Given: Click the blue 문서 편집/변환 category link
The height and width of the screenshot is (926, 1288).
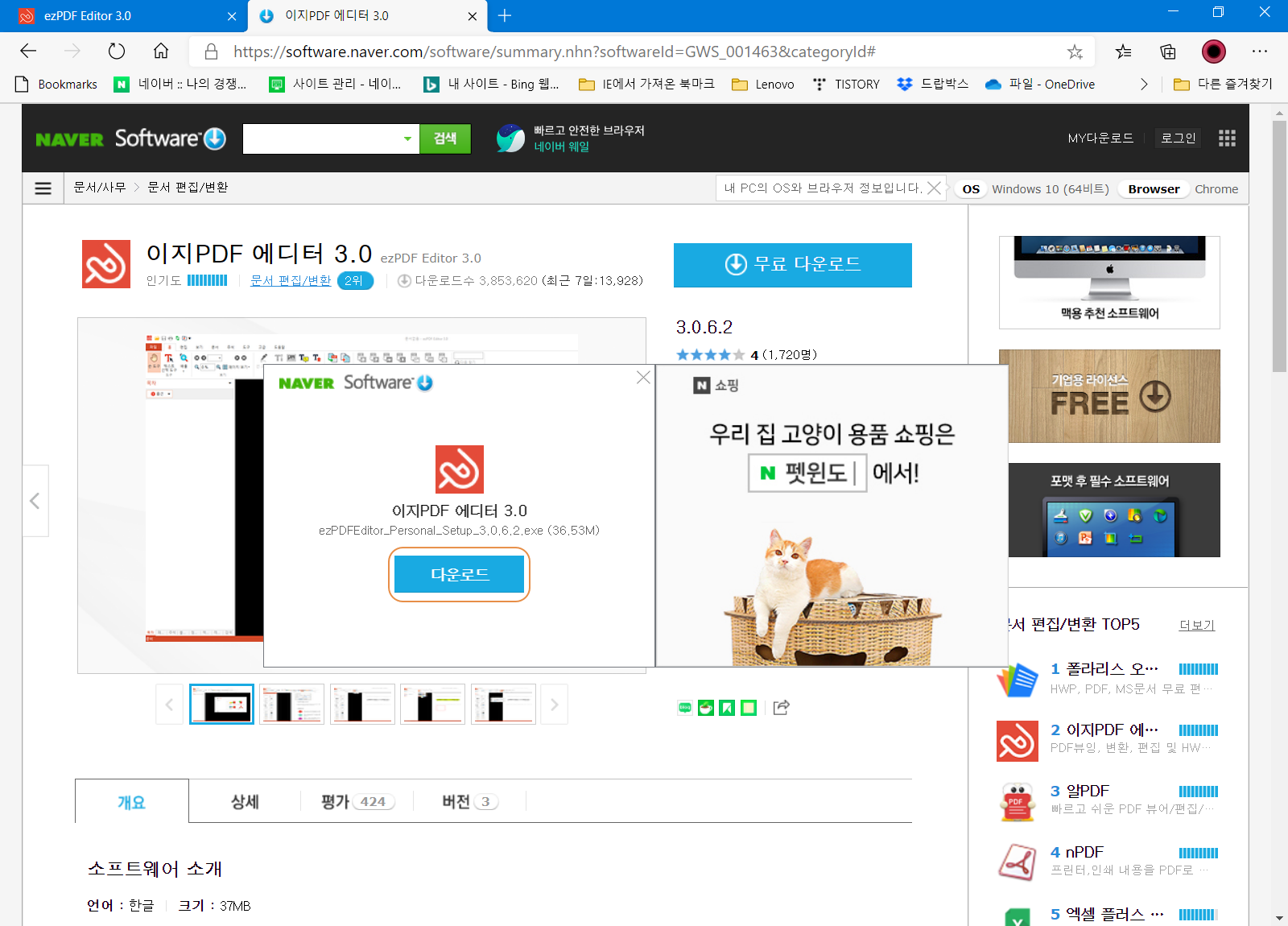Looking at the screenshot, I should 291,280.
